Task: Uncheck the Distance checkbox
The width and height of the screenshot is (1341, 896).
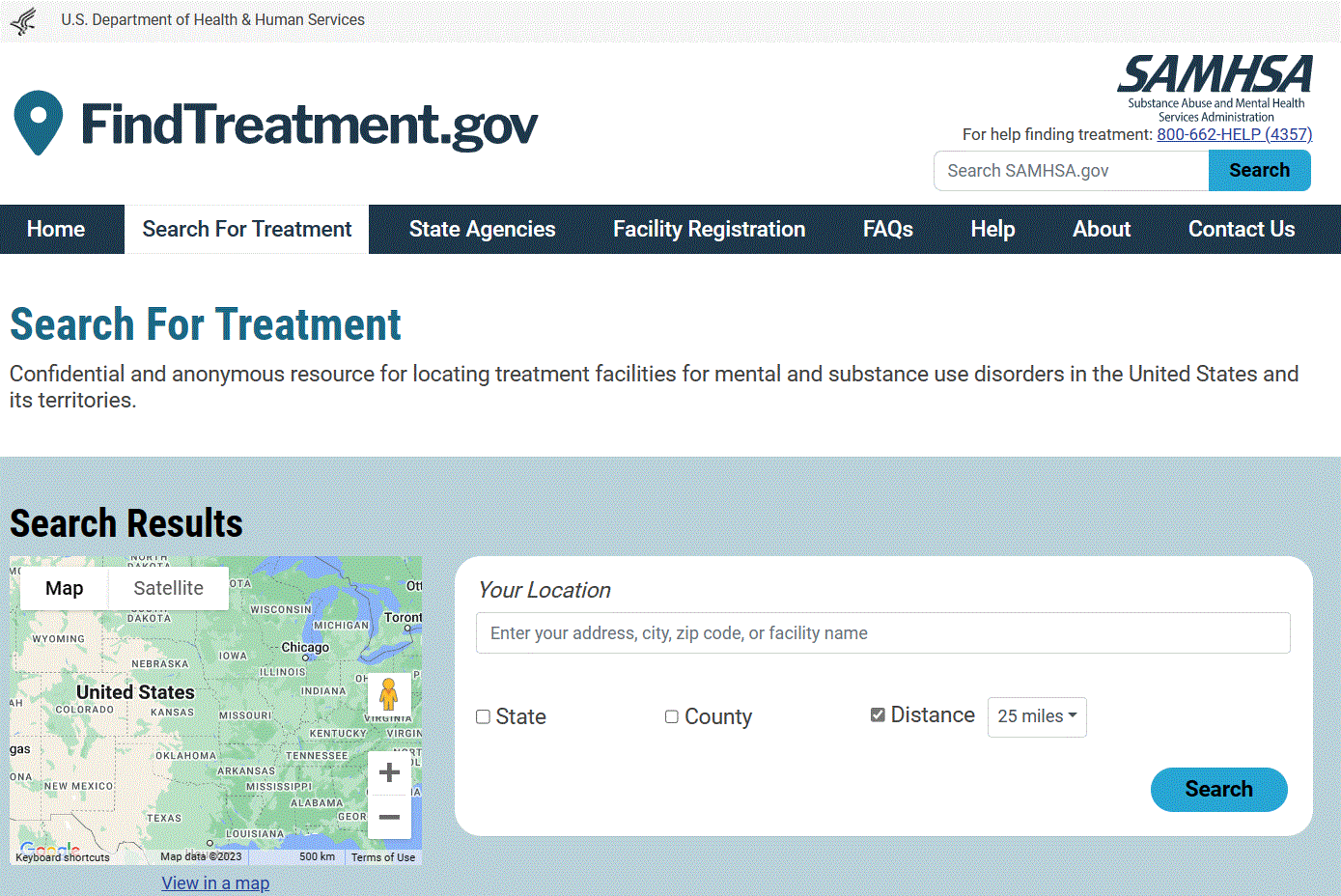Action: (878, 714)
